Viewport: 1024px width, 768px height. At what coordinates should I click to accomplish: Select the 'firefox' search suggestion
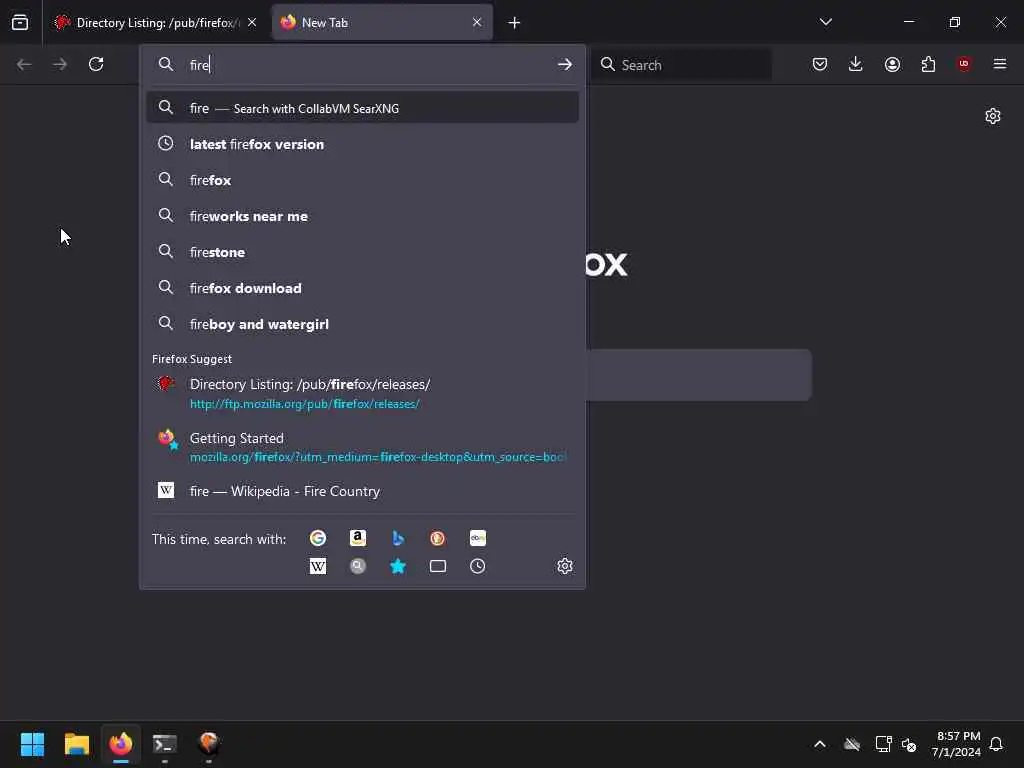pyautogui.click(x=362, y=180)
